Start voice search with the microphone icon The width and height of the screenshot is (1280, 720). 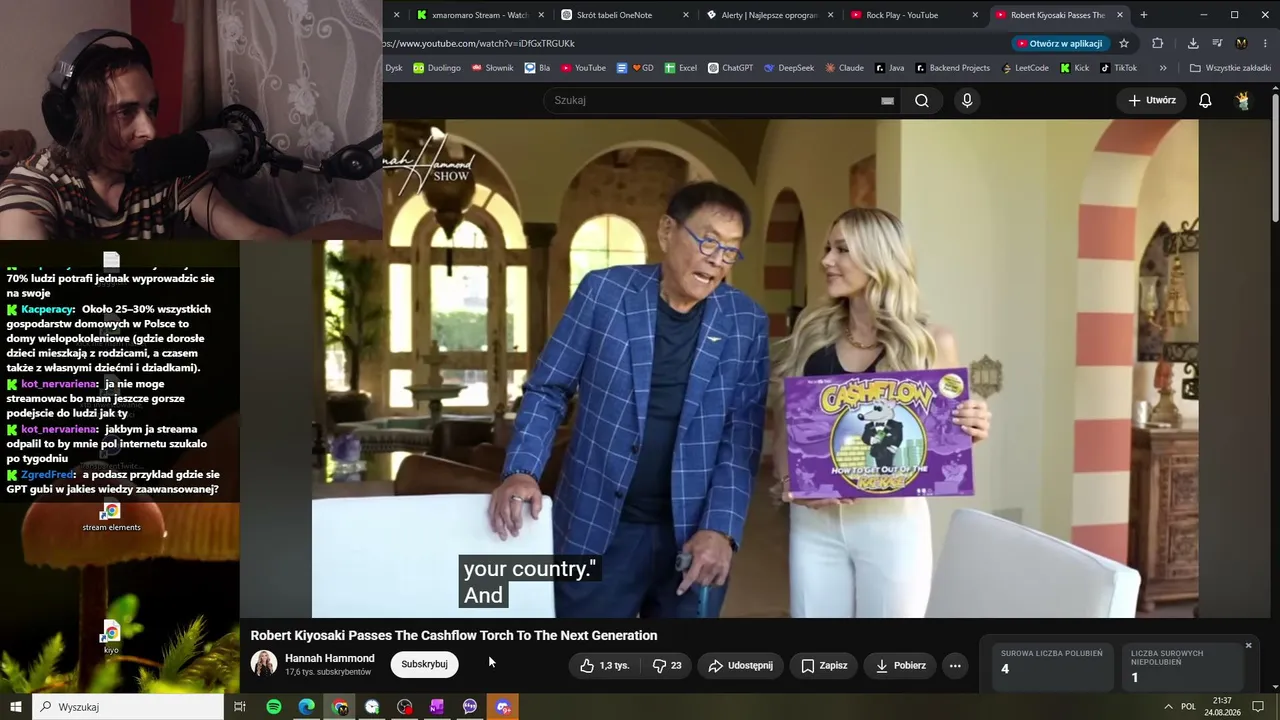[x=966, y=100]
